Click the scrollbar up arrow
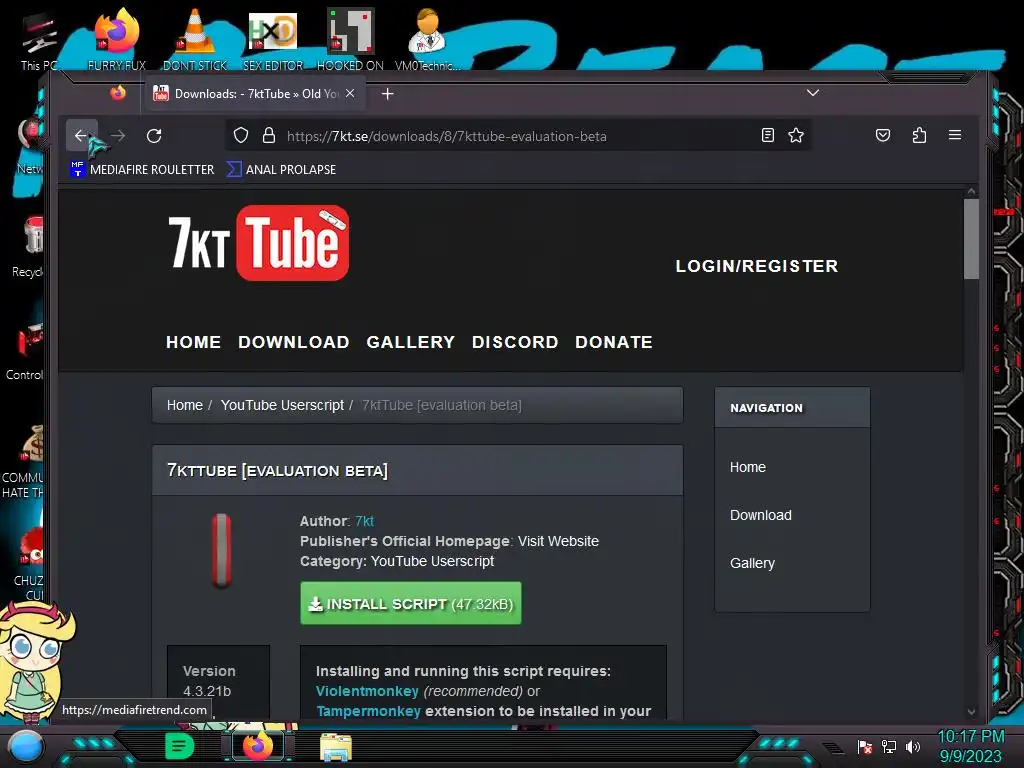This screenshot has width=1024, height=768. pyautogui.click(x=971, y=191)
